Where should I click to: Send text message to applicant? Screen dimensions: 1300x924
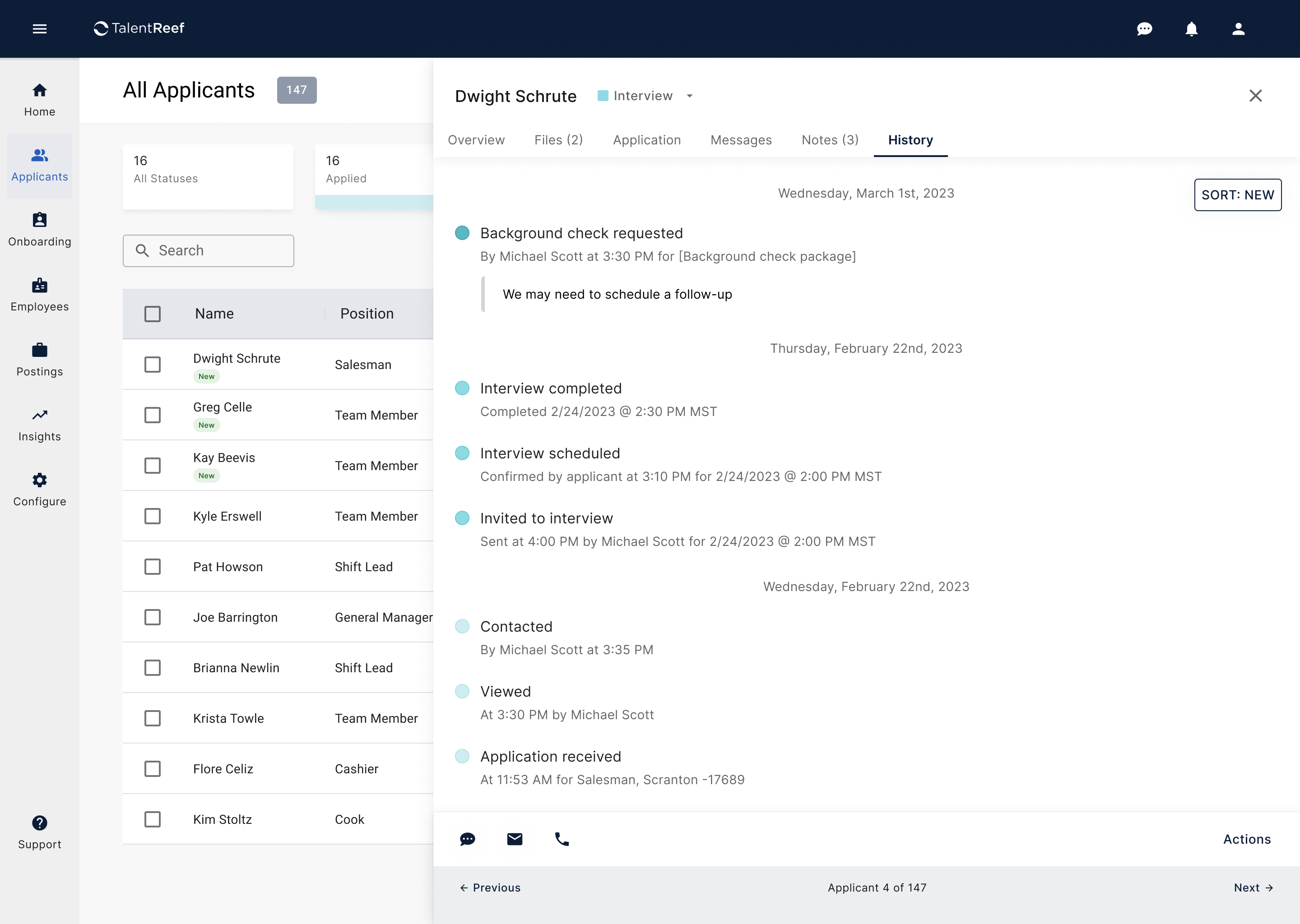[467, 839]
